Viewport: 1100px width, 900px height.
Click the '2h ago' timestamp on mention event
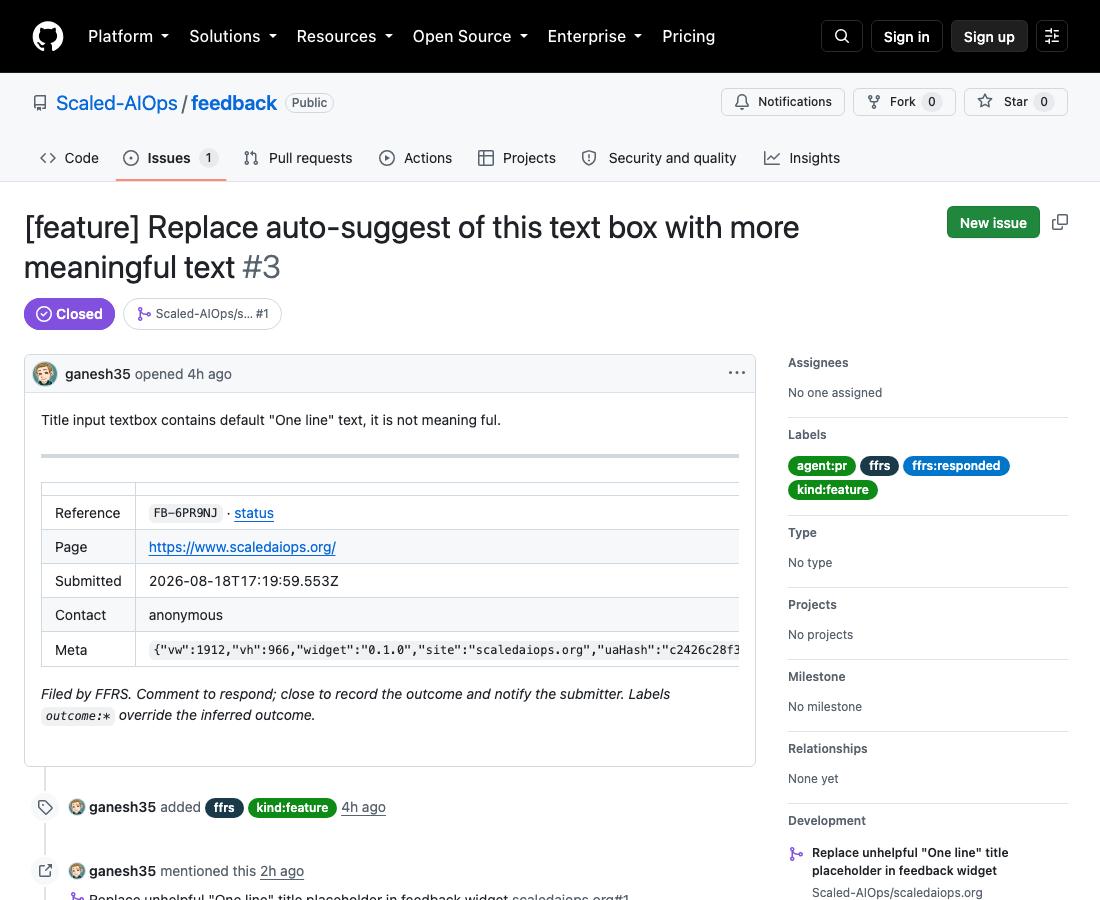282,871
